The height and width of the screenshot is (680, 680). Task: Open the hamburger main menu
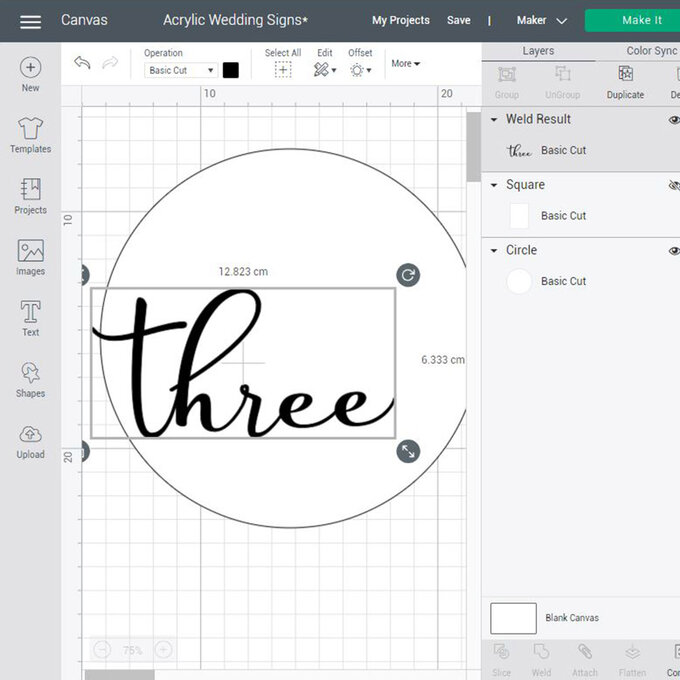pyautogui.click(x=31, y=21)
